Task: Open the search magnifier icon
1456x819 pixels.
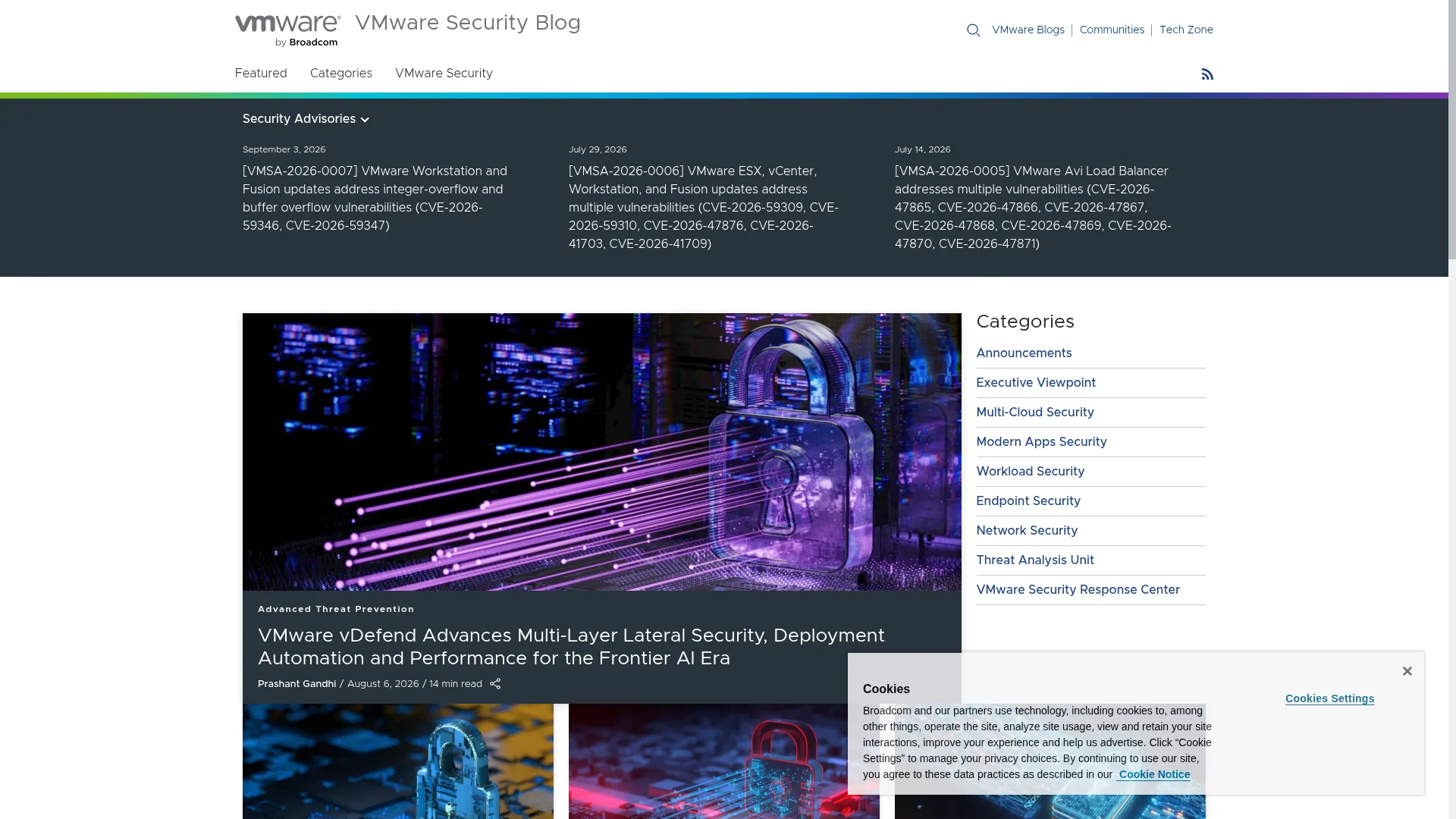Action: 973,30
